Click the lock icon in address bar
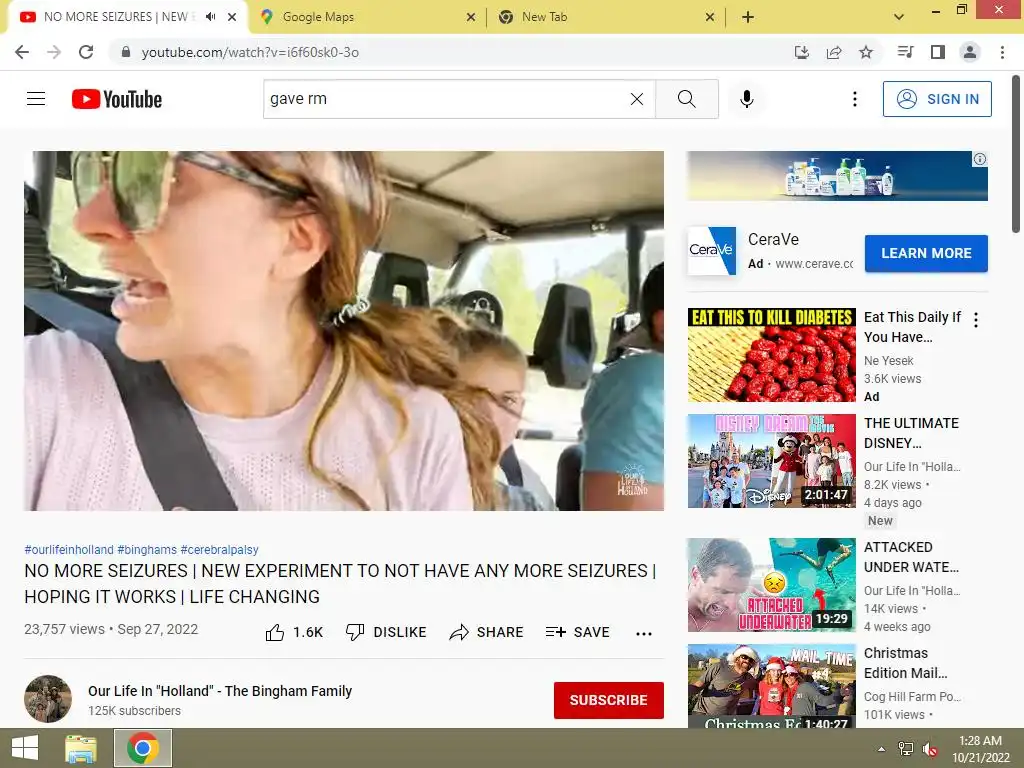The width and height of the screenshot is (1024, 768). 126,52
